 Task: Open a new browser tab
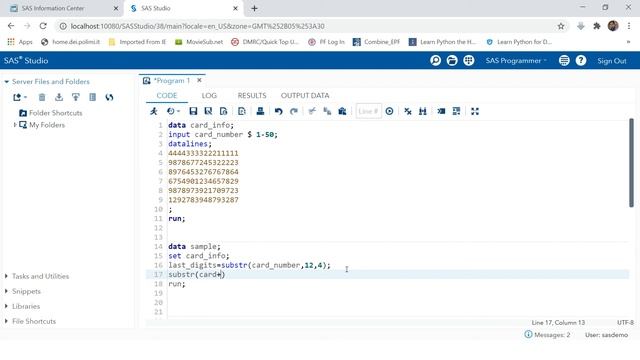(x=254, y=8)
